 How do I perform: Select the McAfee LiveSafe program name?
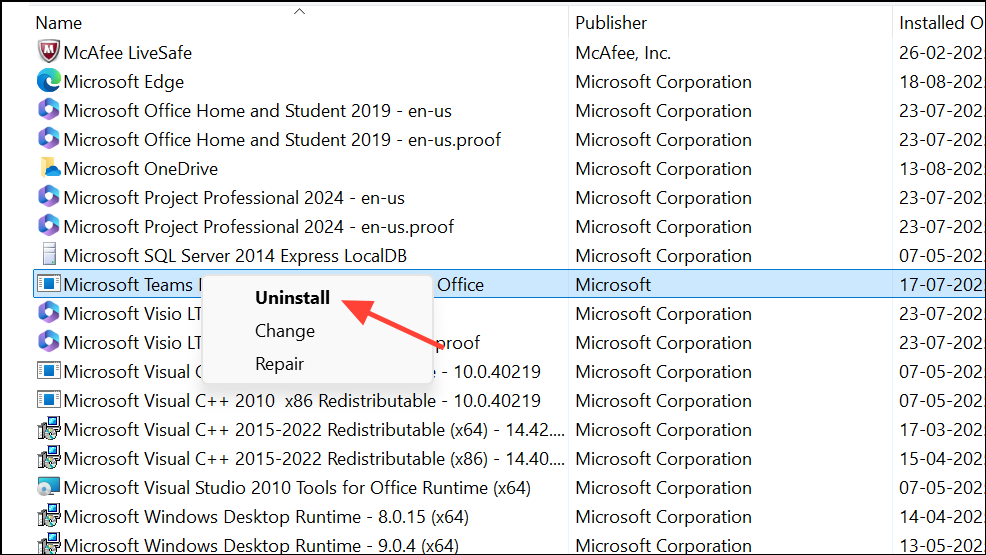point(128,52)
